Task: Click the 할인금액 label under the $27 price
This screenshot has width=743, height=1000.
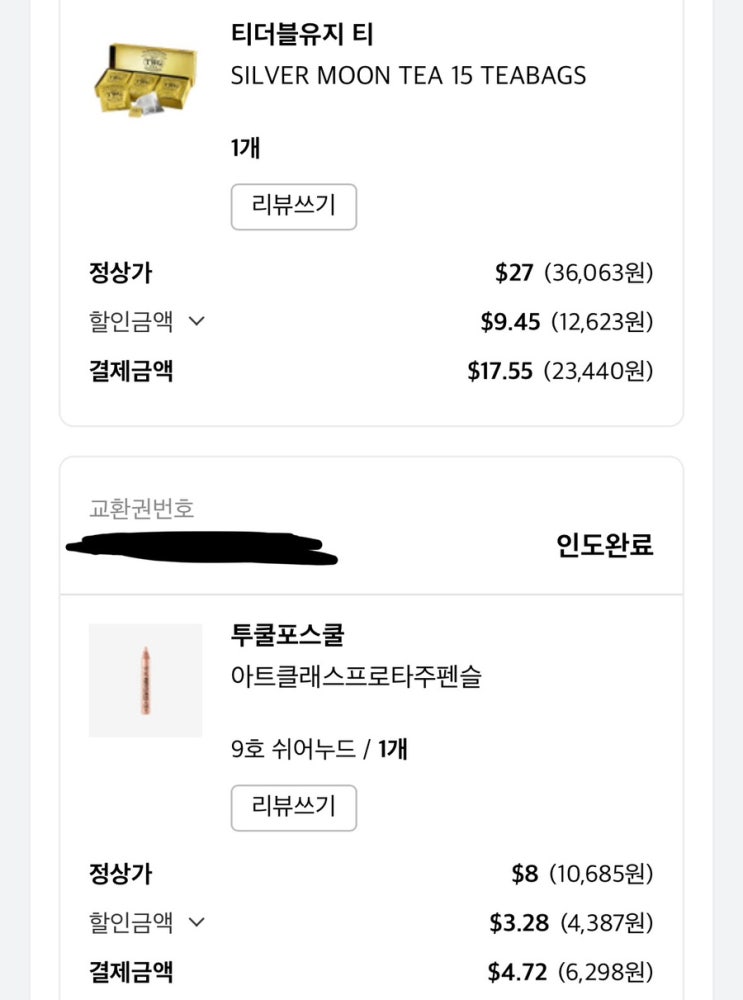Action: tap(131, 322)
